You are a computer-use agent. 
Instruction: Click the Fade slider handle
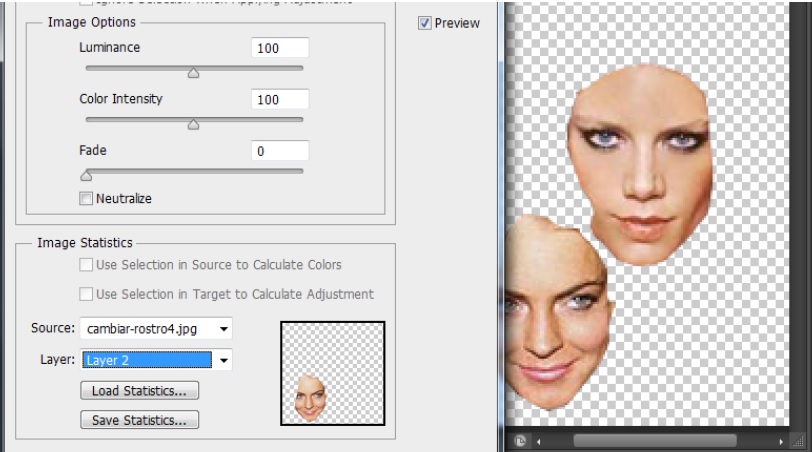tap(86, 176)
